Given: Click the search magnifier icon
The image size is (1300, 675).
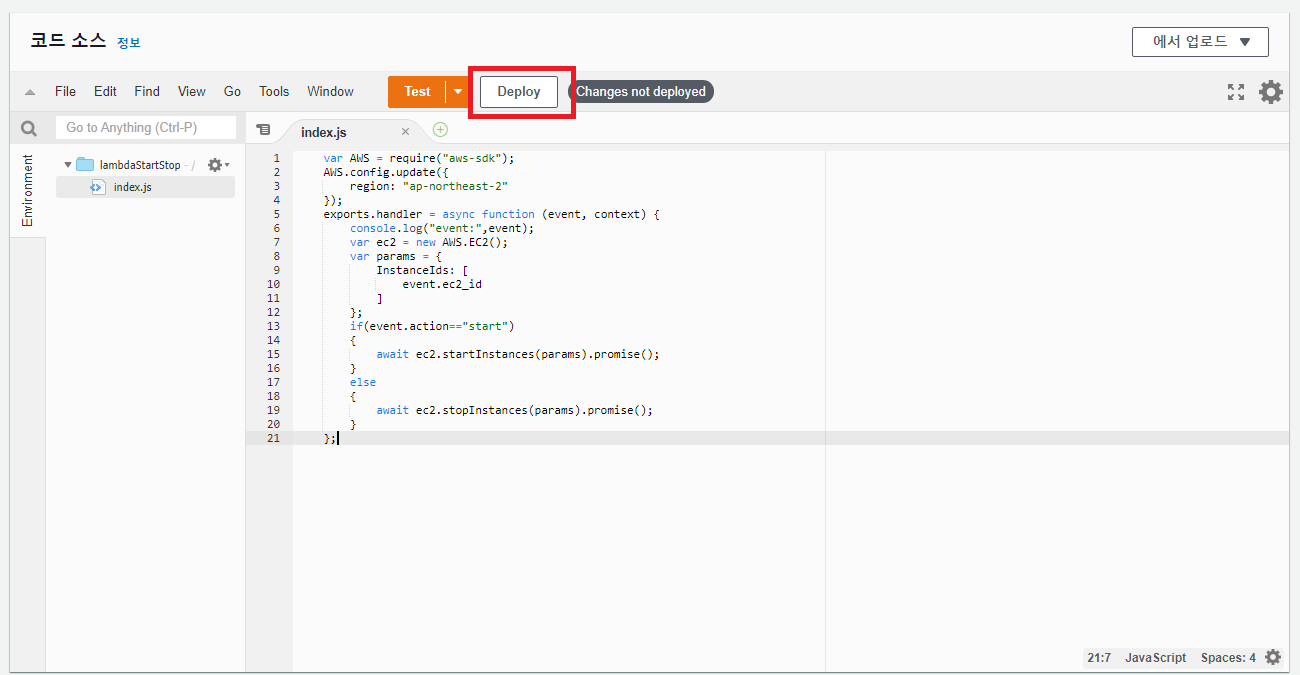Looking at the screenshot, I should coord(29,128).
